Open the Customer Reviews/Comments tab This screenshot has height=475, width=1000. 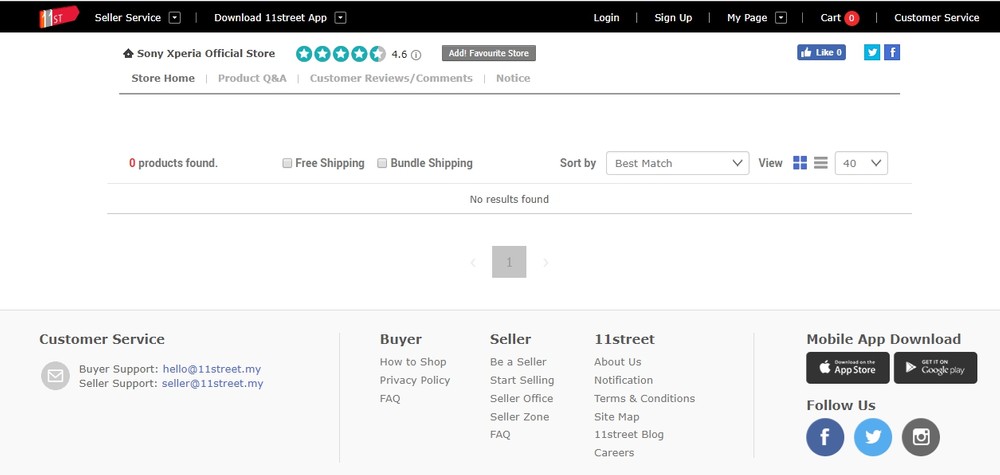click(391, 78)
